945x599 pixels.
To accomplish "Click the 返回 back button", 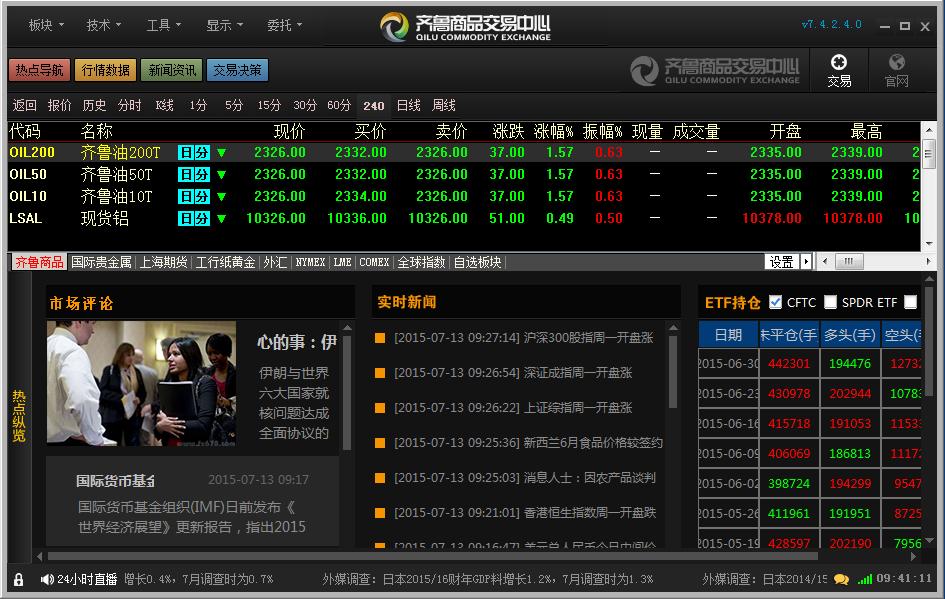I will coord(24,104).
